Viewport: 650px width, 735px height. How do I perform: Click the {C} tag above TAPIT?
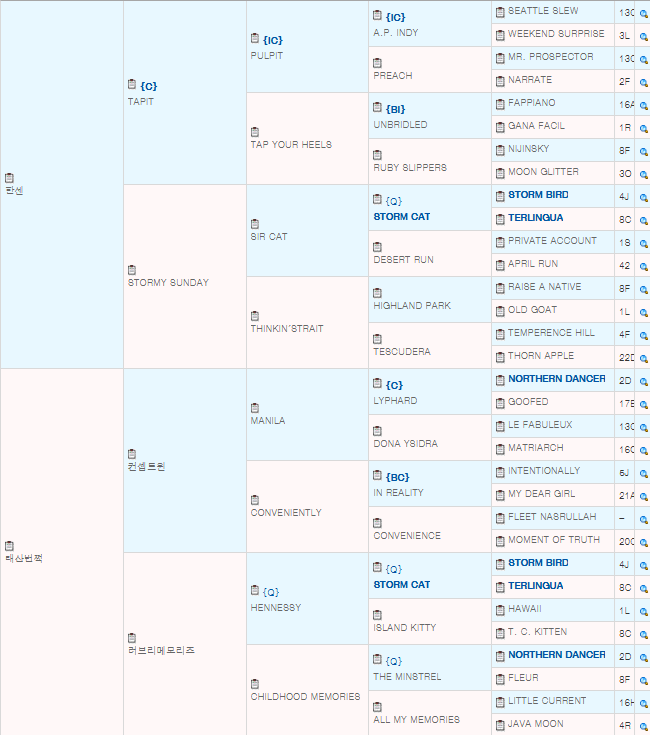pos(149,86)
